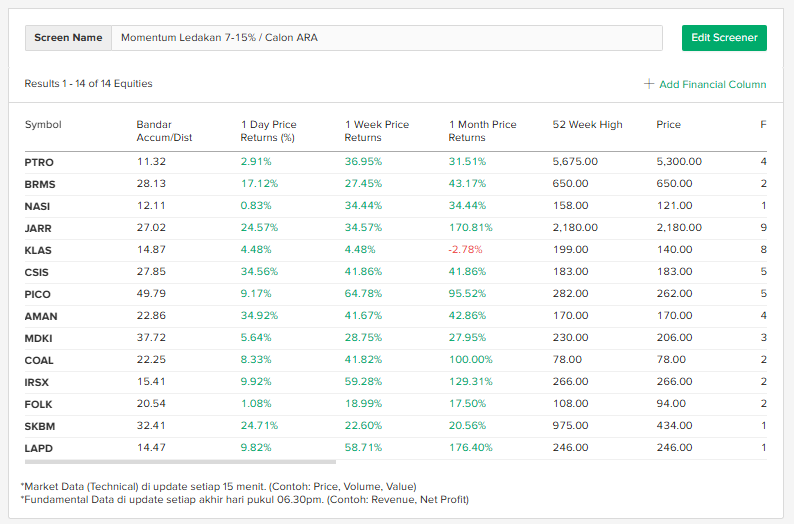The image size is (794, 524).
Task: Sort by 1 Week Price Returns header
Action: tap(376, 131)
